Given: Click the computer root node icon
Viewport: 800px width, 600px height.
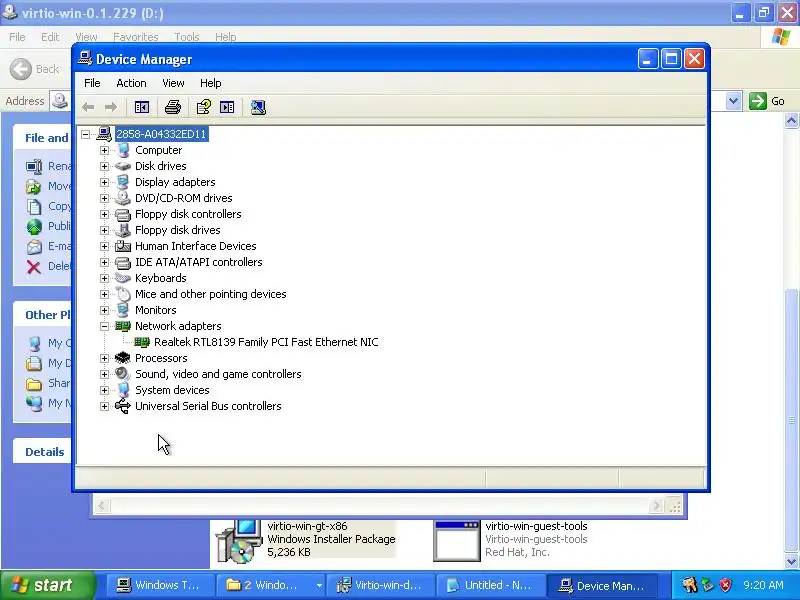Looking at the screenshot, I should point(104,134).
